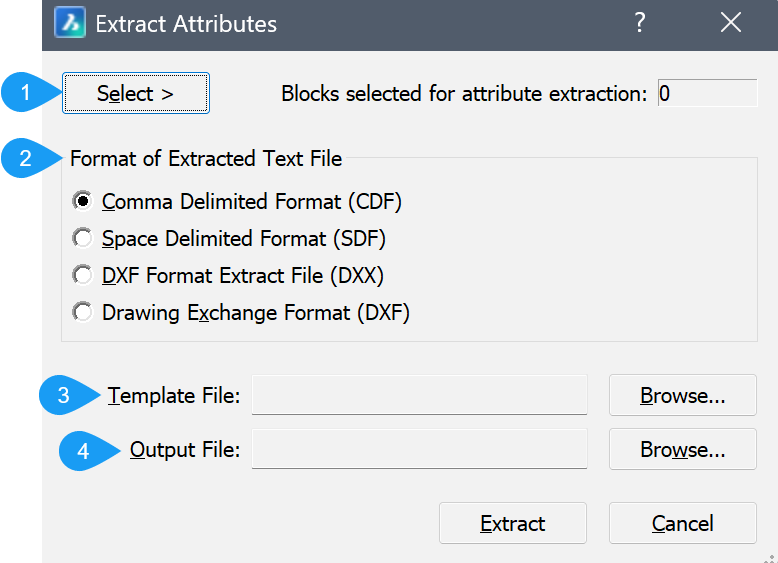Image resolution: width=778 pixels, height=563 pixels.
Task: Enable Drawing Exchange Format (DXF) option
Action: coord(82,312)
